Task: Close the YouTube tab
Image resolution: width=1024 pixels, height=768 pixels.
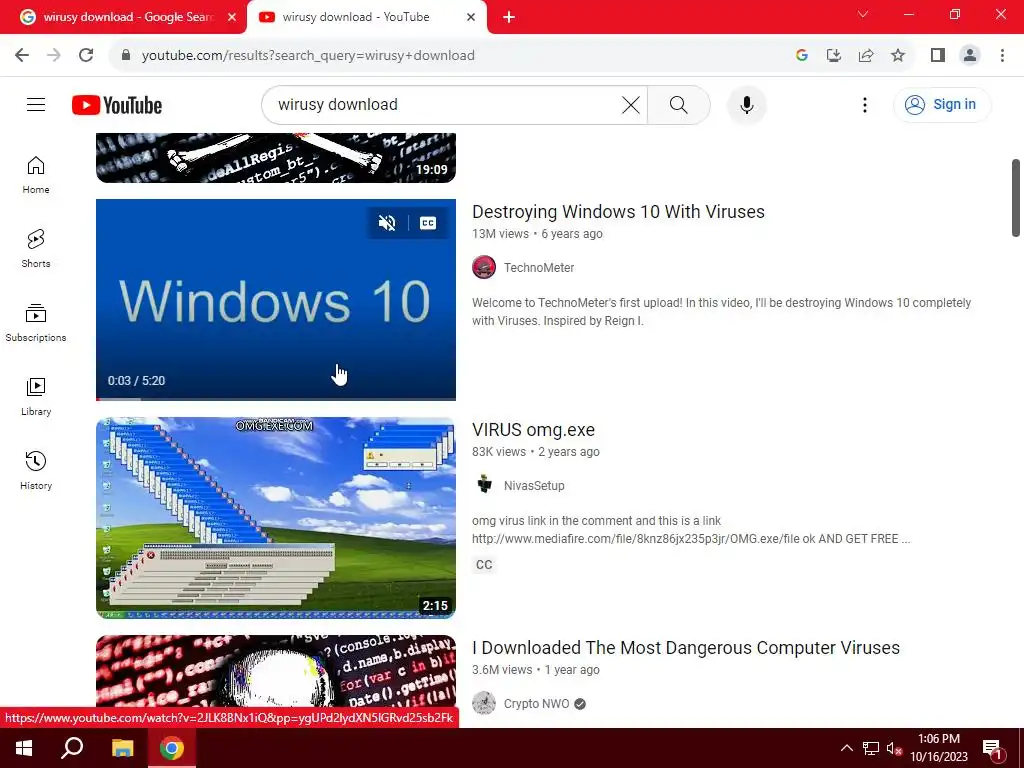Action: click(x=470, y=18)
